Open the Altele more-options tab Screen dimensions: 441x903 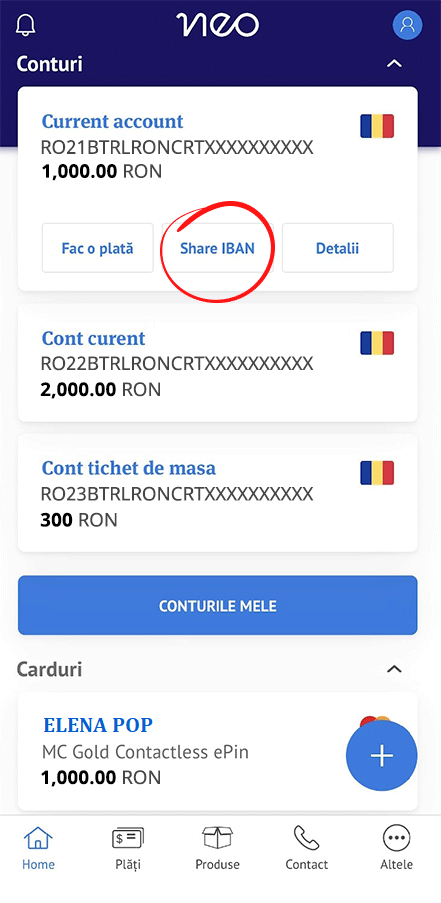click(x=396, y=847)
